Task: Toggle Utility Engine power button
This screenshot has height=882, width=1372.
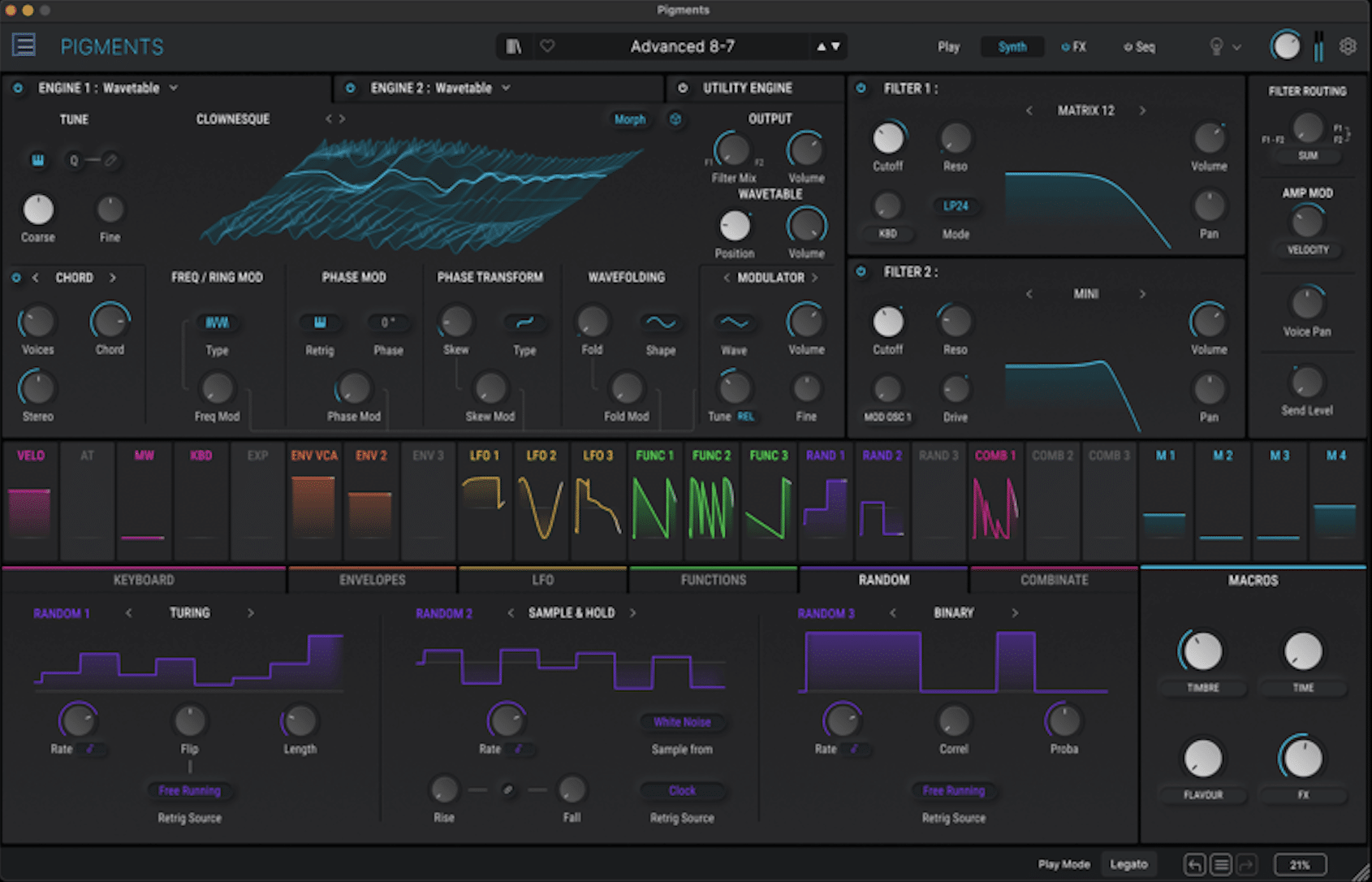Action: (x=683, y=88)
